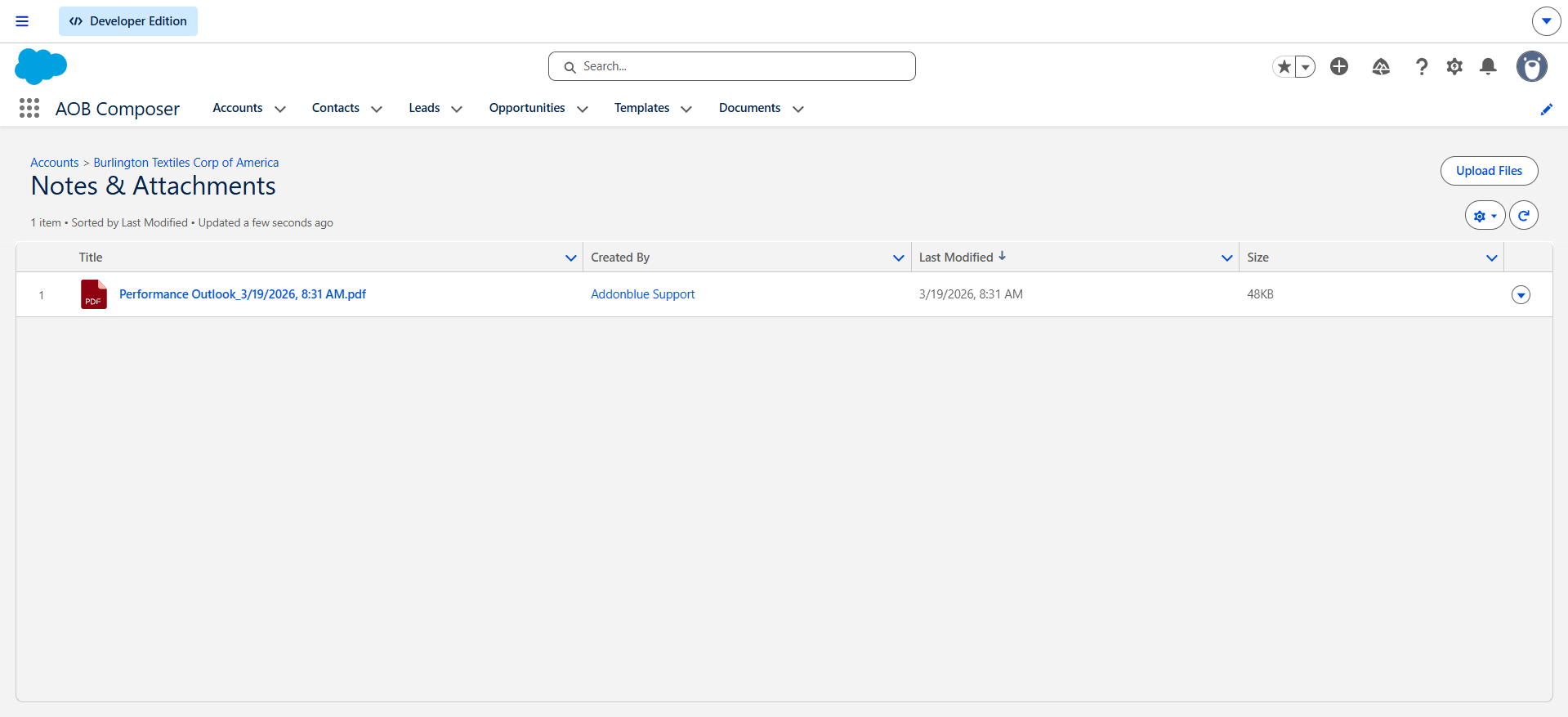Show Last Modified column actions chevron
The height and width of the screenshot is (717, 1568).
1227,258
